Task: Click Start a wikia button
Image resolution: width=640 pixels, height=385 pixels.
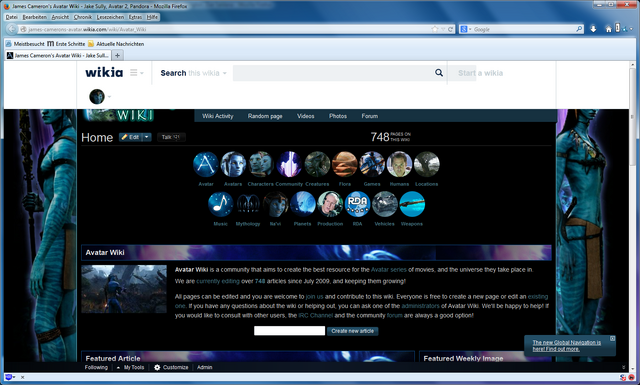Action: coord(480,73)
